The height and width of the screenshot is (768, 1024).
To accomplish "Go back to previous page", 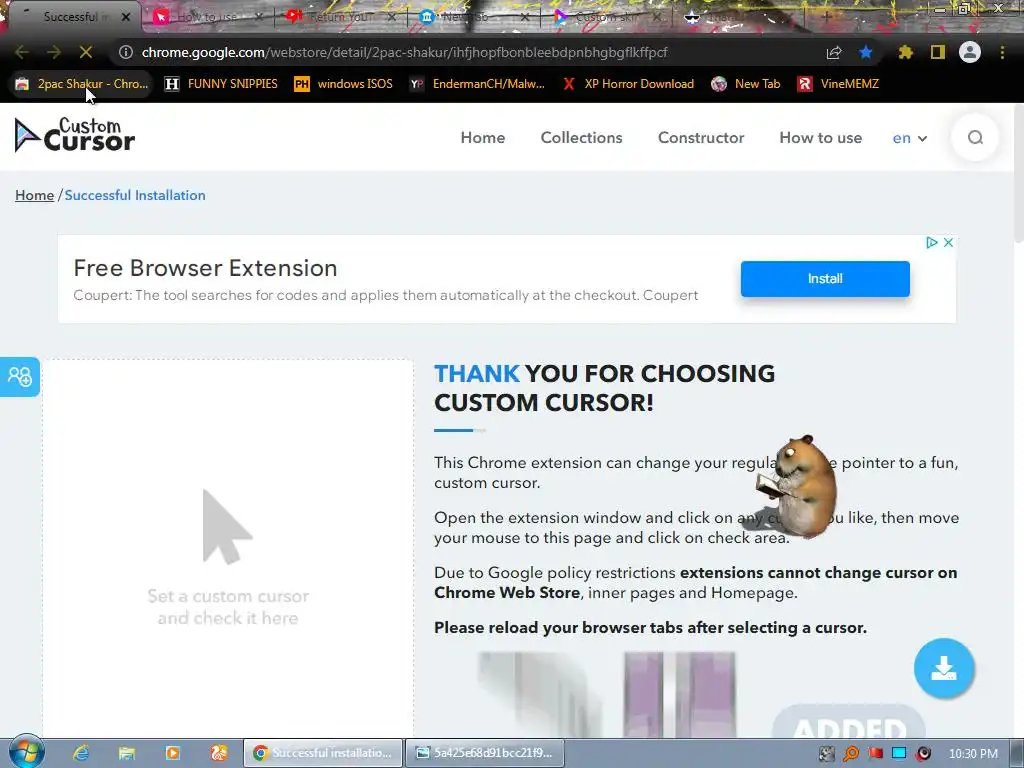I will click(22, 52).
